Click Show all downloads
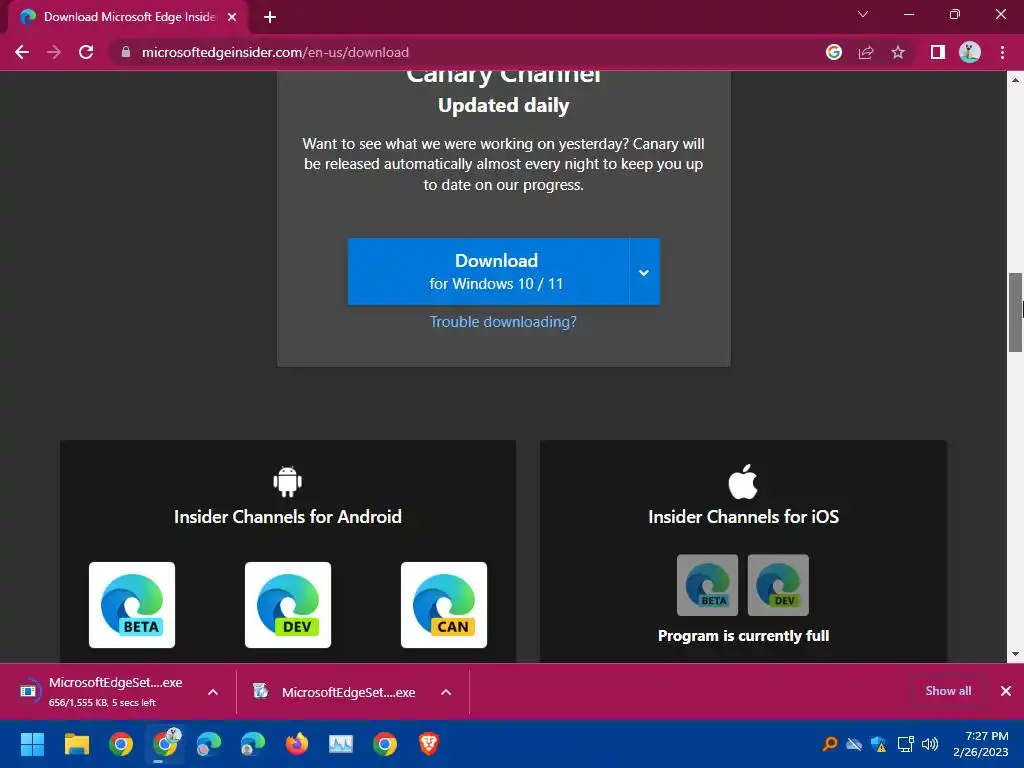1024x768 pixels. (x=948, y=691)
